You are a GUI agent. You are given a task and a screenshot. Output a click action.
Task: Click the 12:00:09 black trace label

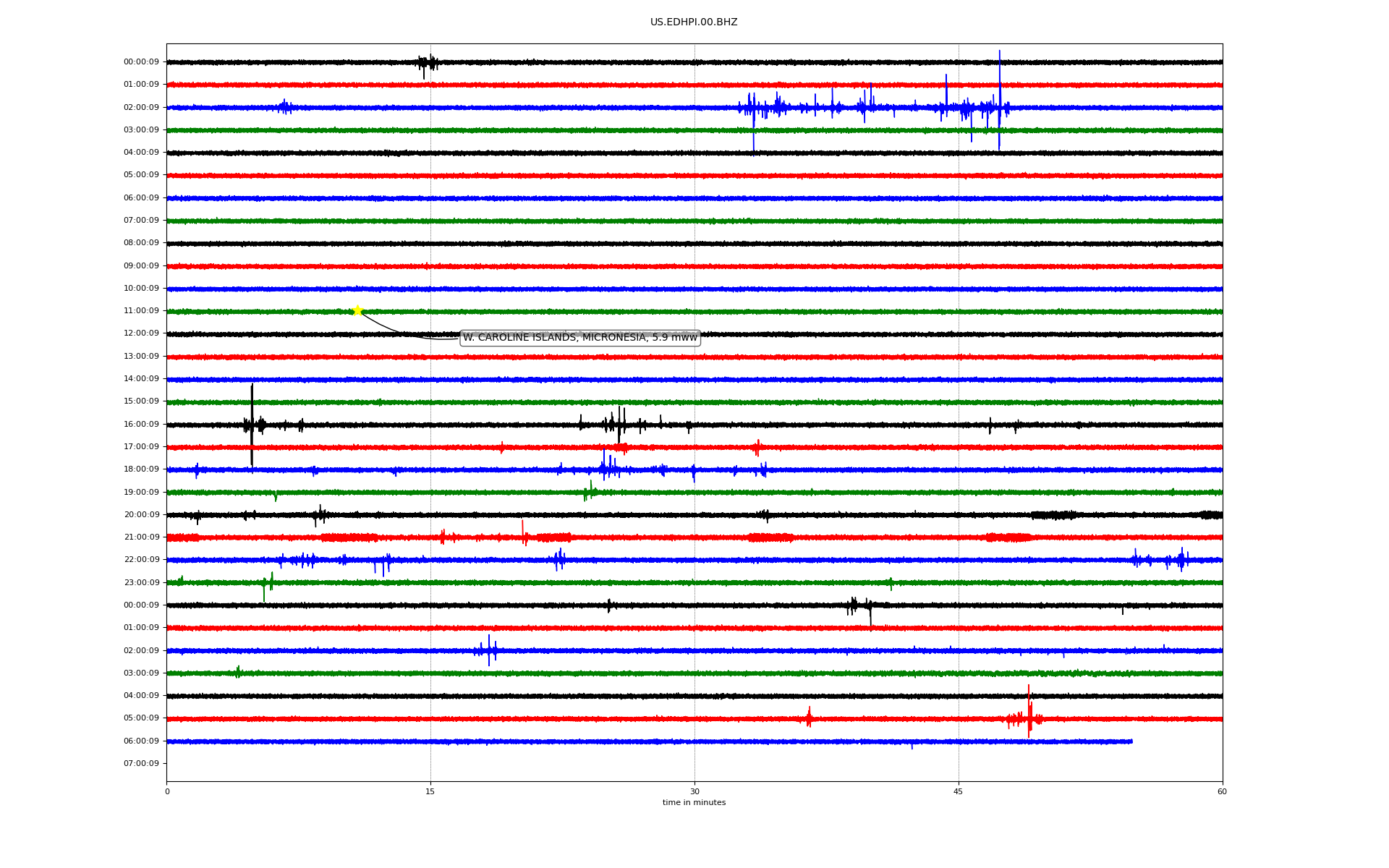coord(141,333)
